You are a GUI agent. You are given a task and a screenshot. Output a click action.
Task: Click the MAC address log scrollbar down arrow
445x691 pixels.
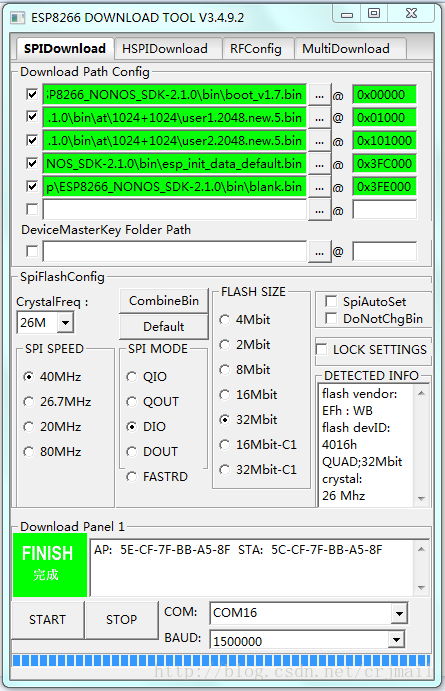point(421,587)
